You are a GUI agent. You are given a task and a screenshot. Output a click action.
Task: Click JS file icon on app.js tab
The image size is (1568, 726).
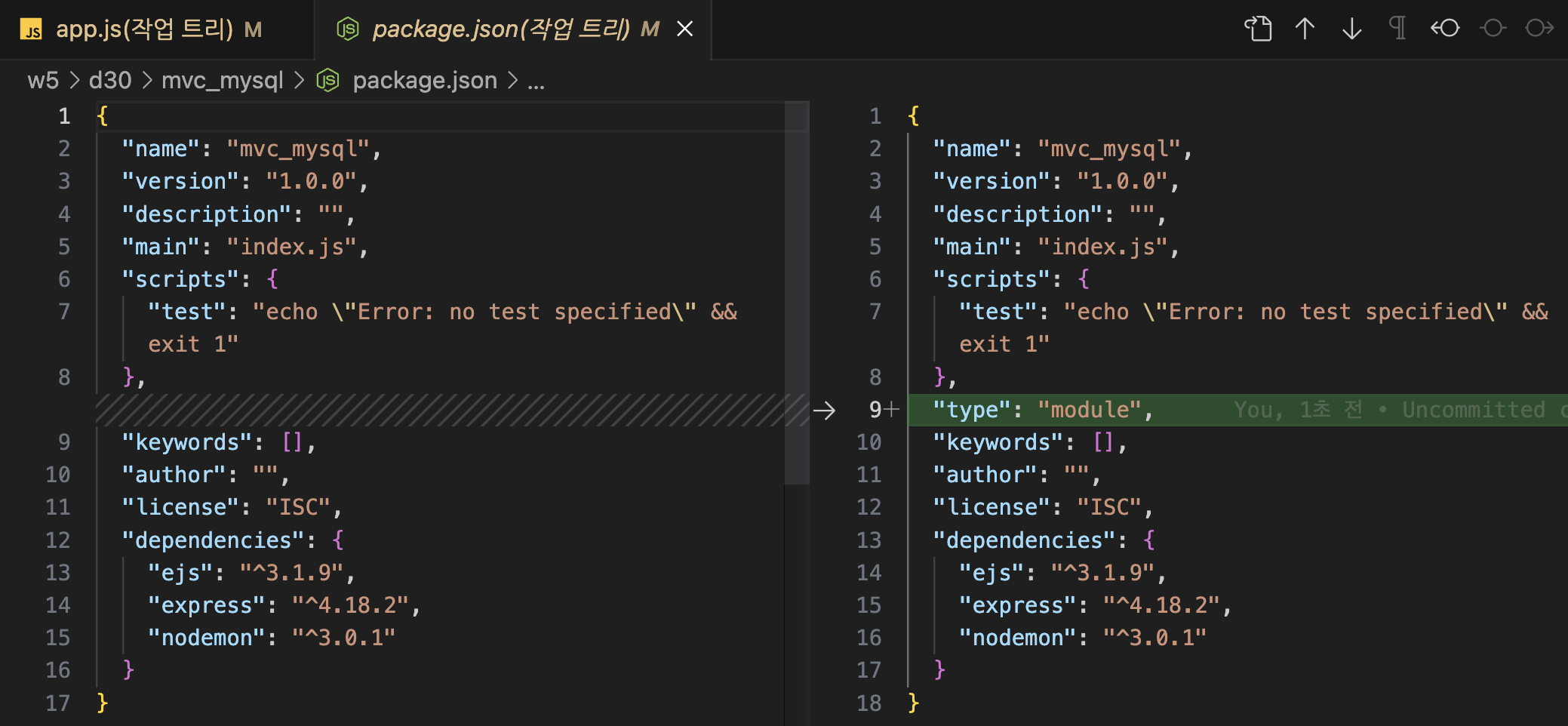[31, 30]
